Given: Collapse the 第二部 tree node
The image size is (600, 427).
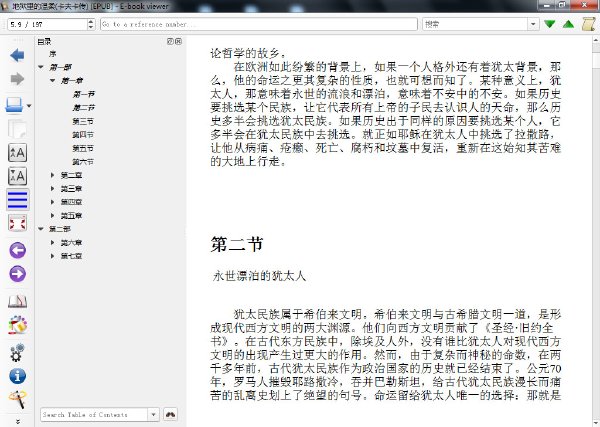Looking at the screenshot, I should (41, 229).
